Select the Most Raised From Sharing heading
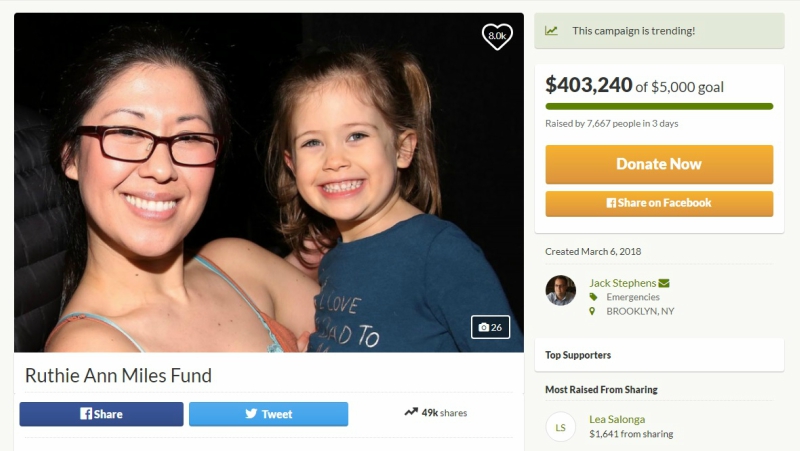This screenshot has width=800, height=451. 601,390
